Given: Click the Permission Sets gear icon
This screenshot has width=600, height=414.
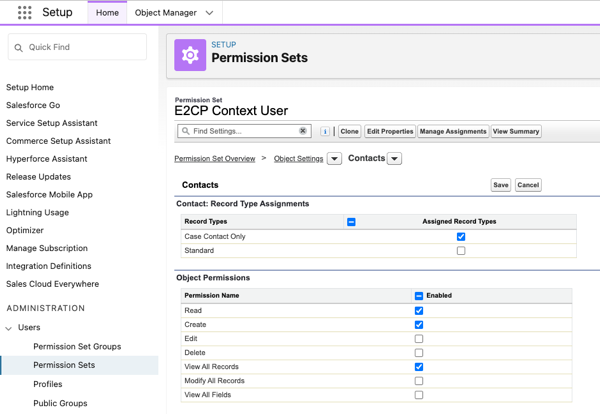Looking at the screenshot, I should pos(190,55).
